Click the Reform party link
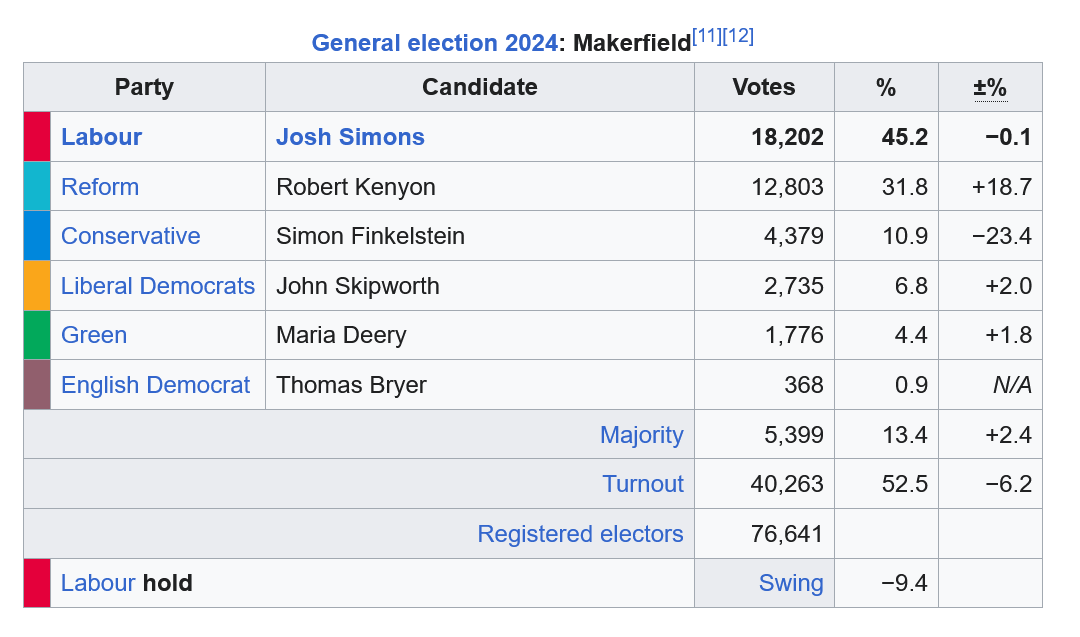 (100, 187)
